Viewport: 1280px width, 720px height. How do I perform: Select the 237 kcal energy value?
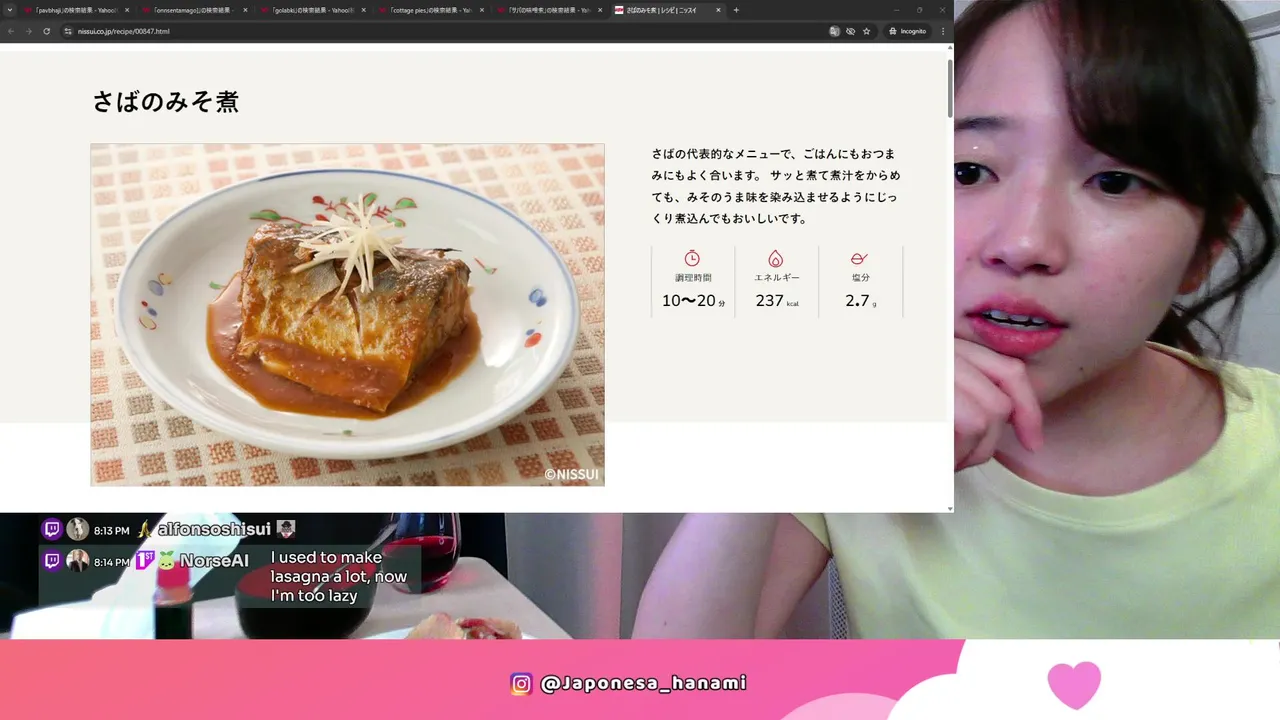(x=777, y=301)
